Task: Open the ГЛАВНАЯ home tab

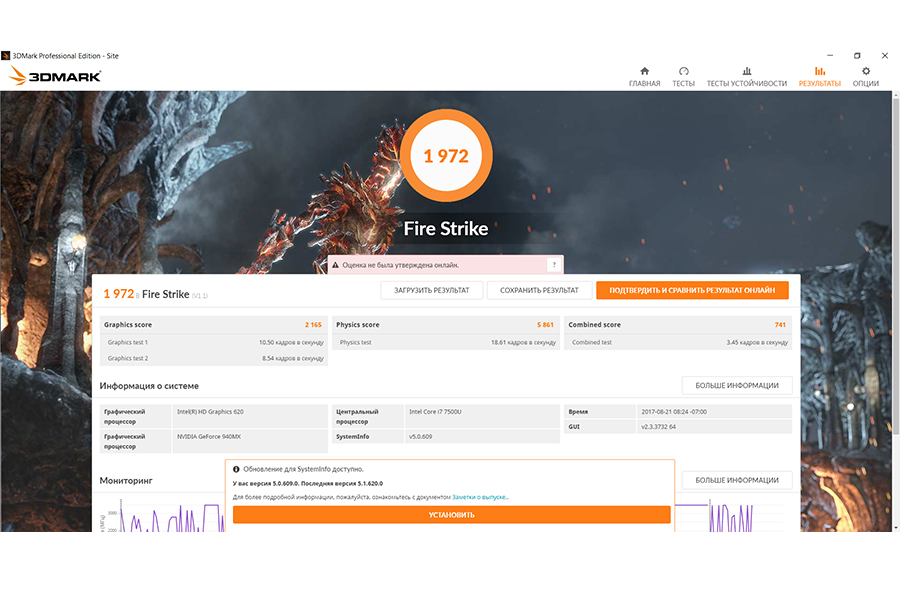Action: point(644,77)
